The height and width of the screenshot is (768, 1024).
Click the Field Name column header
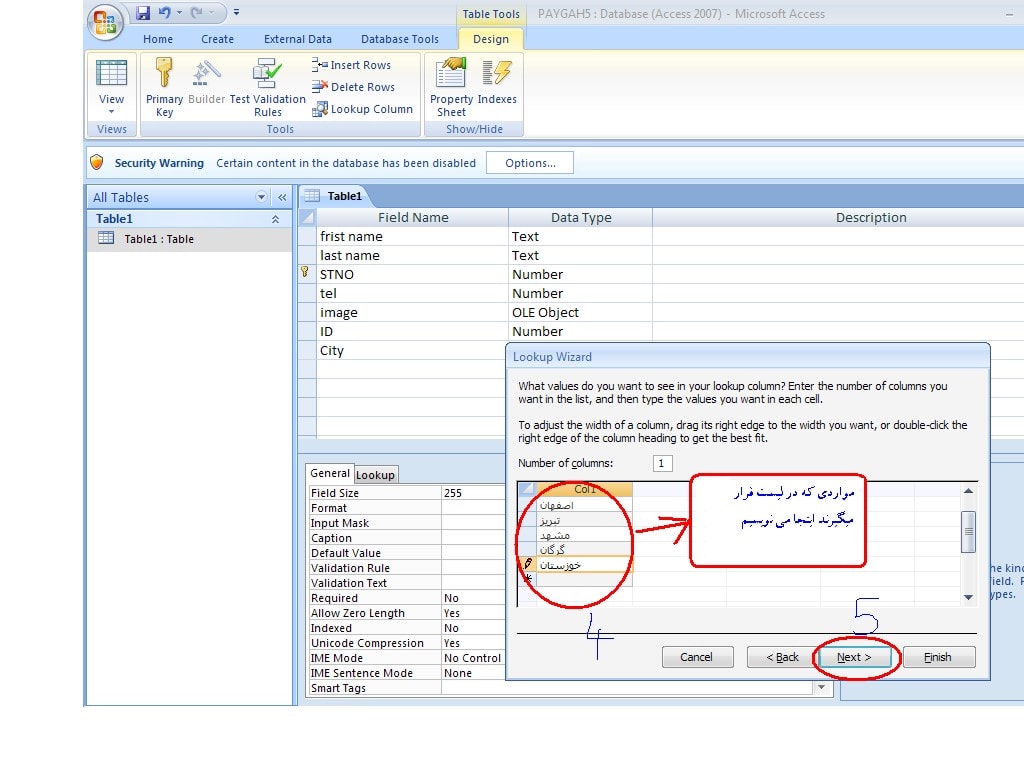point(412,217)
